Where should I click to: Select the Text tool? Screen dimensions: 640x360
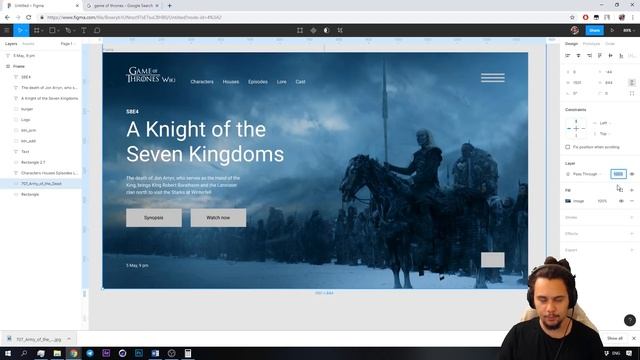(84, 30)
